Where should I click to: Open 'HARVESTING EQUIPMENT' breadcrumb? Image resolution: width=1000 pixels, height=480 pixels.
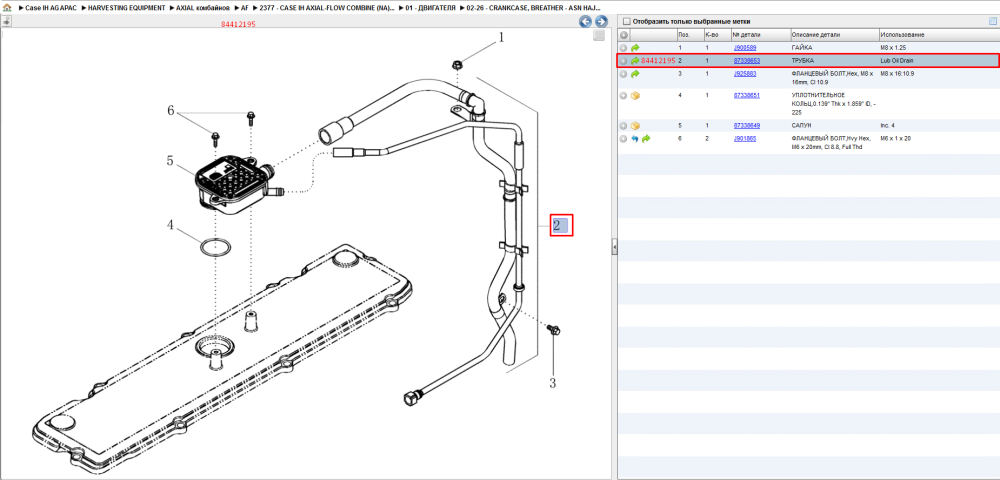click(127, 8)
